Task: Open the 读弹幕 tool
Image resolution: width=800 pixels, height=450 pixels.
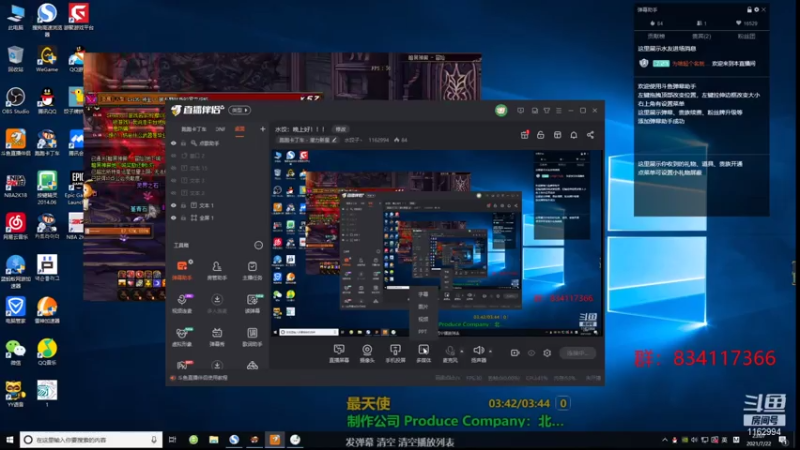Action: pyautogui.click(x=252, y=303)
